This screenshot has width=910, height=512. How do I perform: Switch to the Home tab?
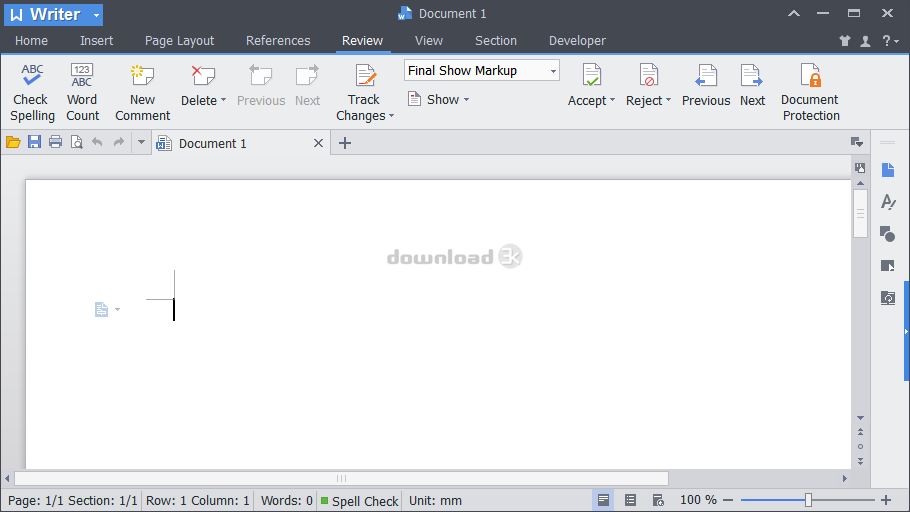tap(31, 41)
